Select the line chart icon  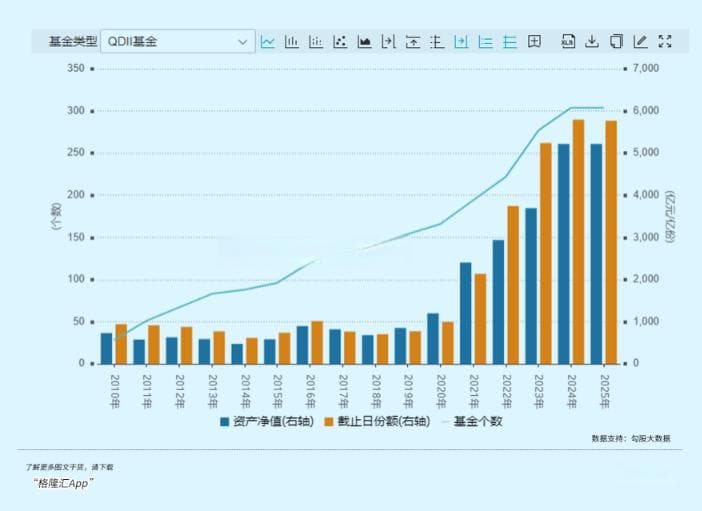(267, 42)
